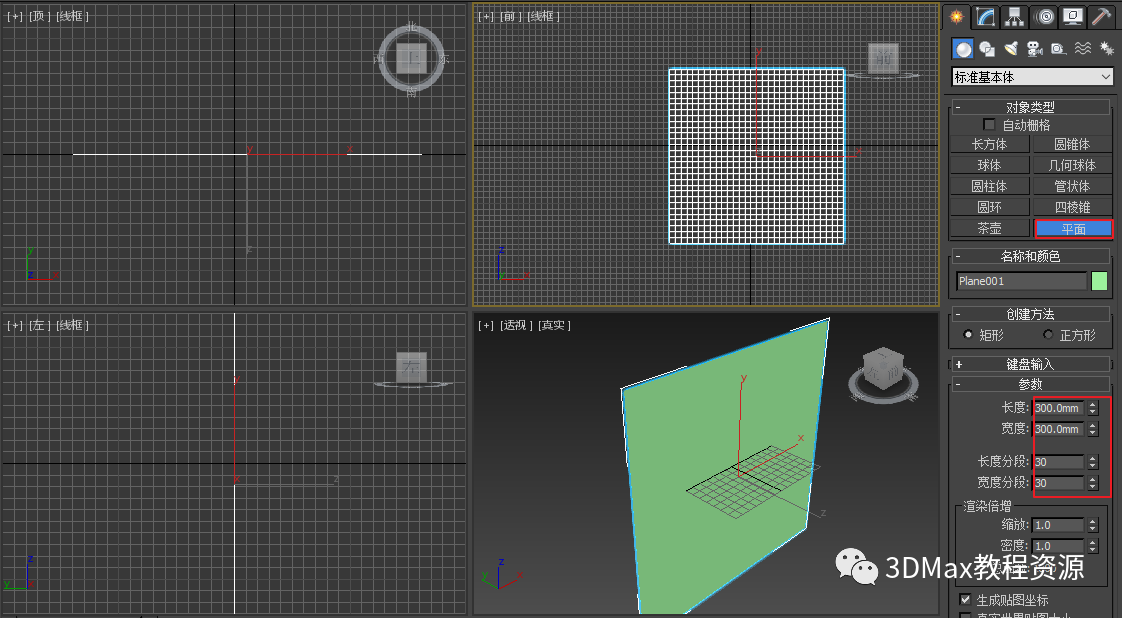Open the Utilities hammer tab
The image size is (1122, 618).
click(1102, 16)
